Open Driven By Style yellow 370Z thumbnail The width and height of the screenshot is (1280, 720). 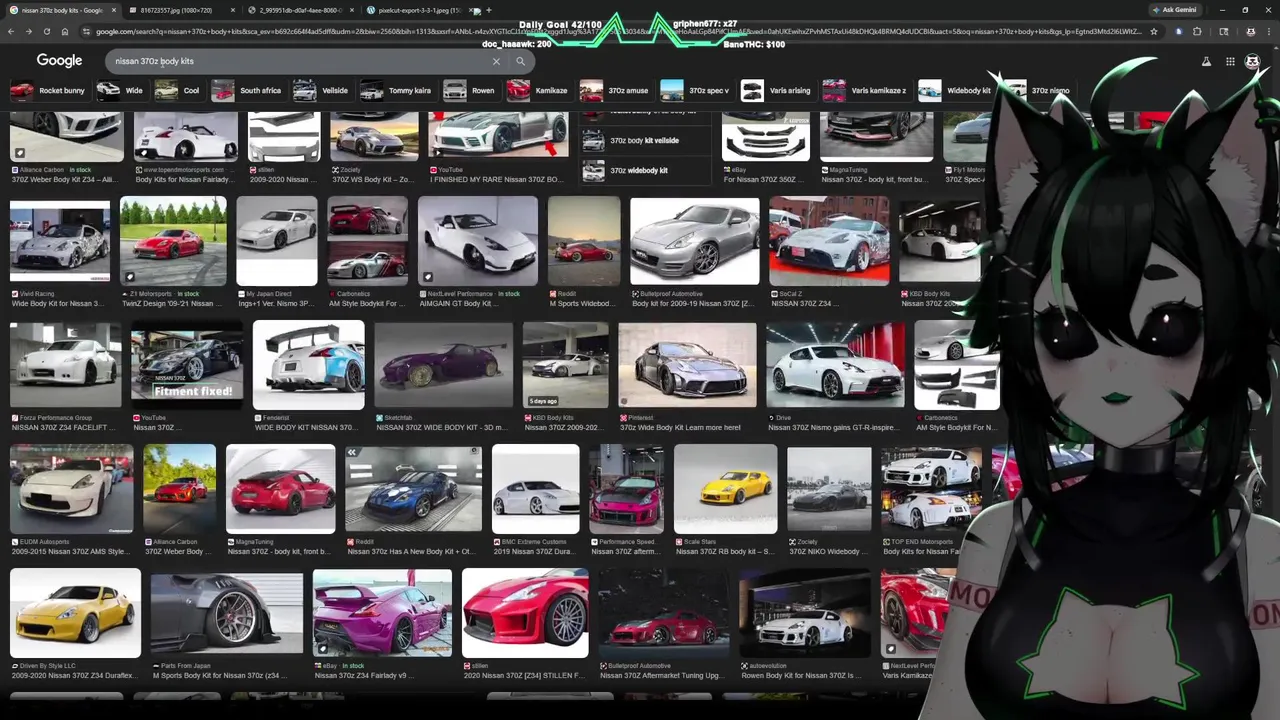click(x=75, y=614)
